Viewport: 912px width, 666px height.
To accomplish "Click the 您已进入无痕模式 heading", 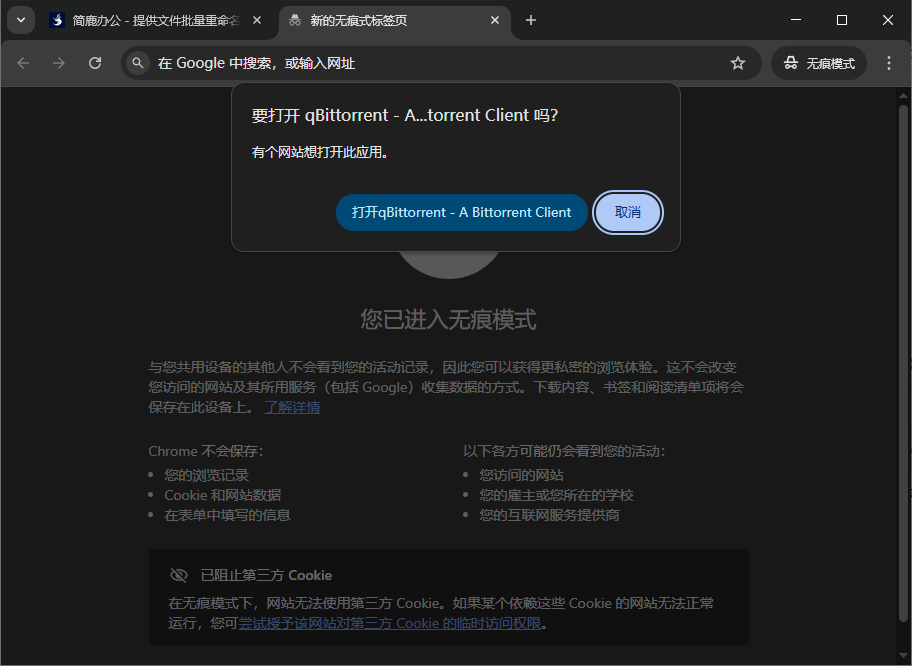I will [448, 319].
